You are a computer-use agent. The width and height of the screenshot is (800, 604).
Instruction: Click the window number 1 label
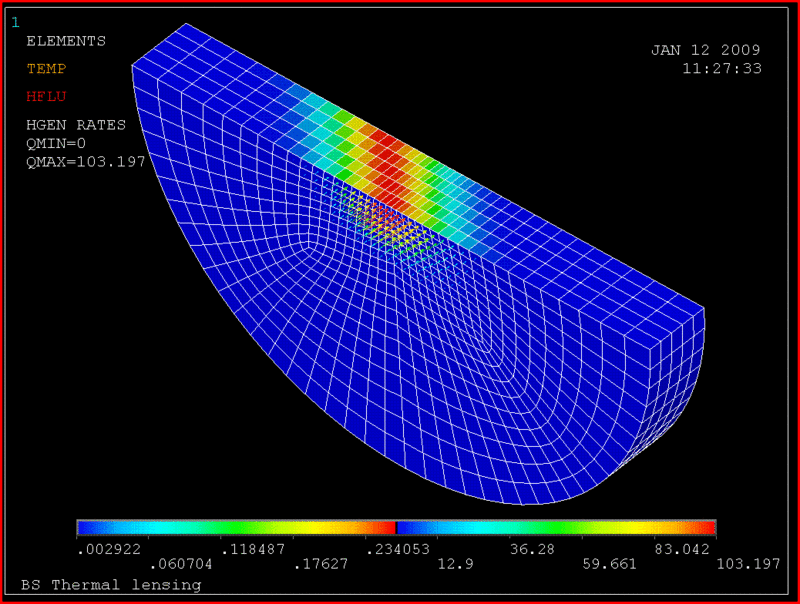point(15,22)
